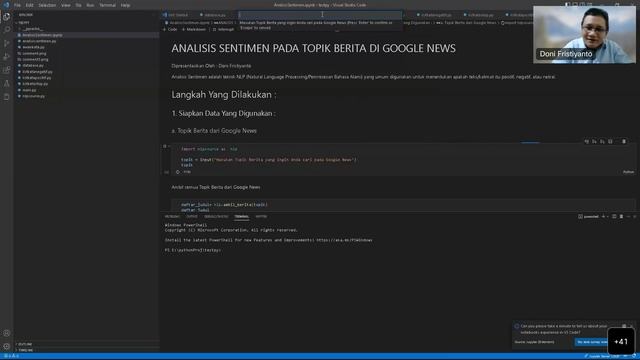Add a new terminal with plus icon
Image resolution: width=640 pixels, height=360 pixels.
pyautogui.click(x=603, y=217)
